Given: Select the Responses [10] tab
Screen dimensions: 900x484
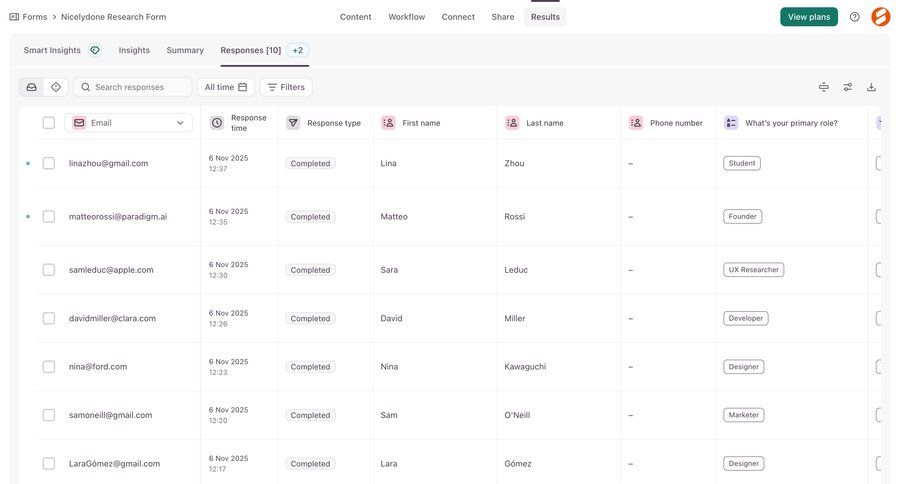Looking at the screenshot, I should pos(251,51).
